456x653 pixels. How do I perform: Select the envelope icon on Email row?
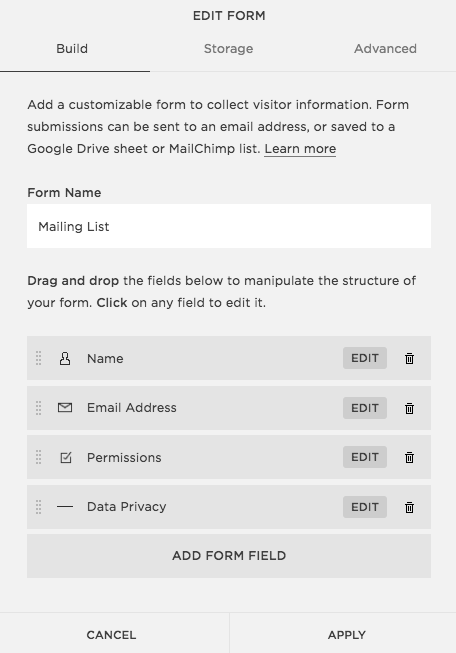[x=65, y=408]
